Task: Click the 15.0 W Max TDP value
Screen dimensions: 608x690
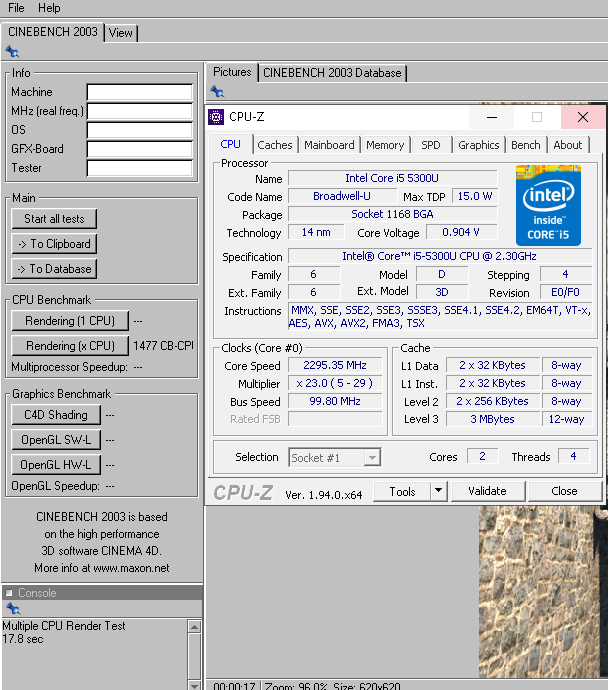Action: point(475,196)
